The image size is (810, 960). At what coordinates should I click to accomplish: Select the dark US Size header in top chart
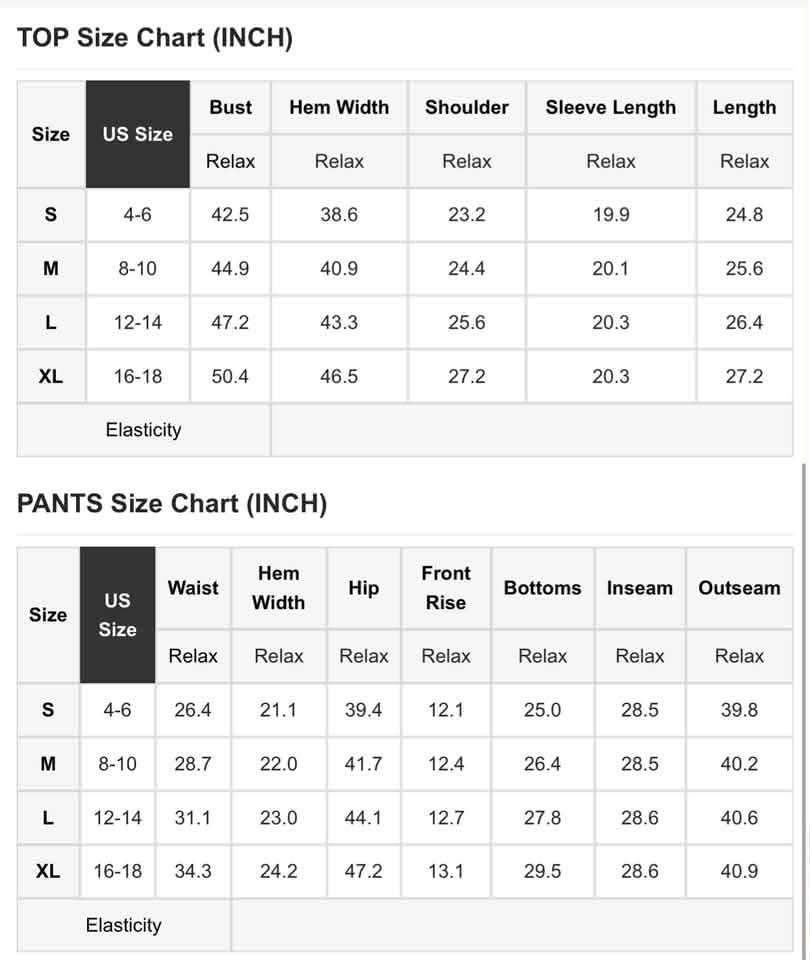(x=138, y=134)
